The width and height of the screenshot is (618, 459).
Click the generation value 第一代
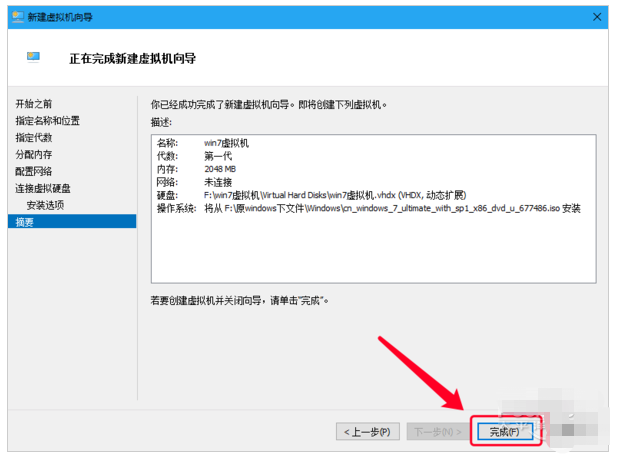pos(218,156)
